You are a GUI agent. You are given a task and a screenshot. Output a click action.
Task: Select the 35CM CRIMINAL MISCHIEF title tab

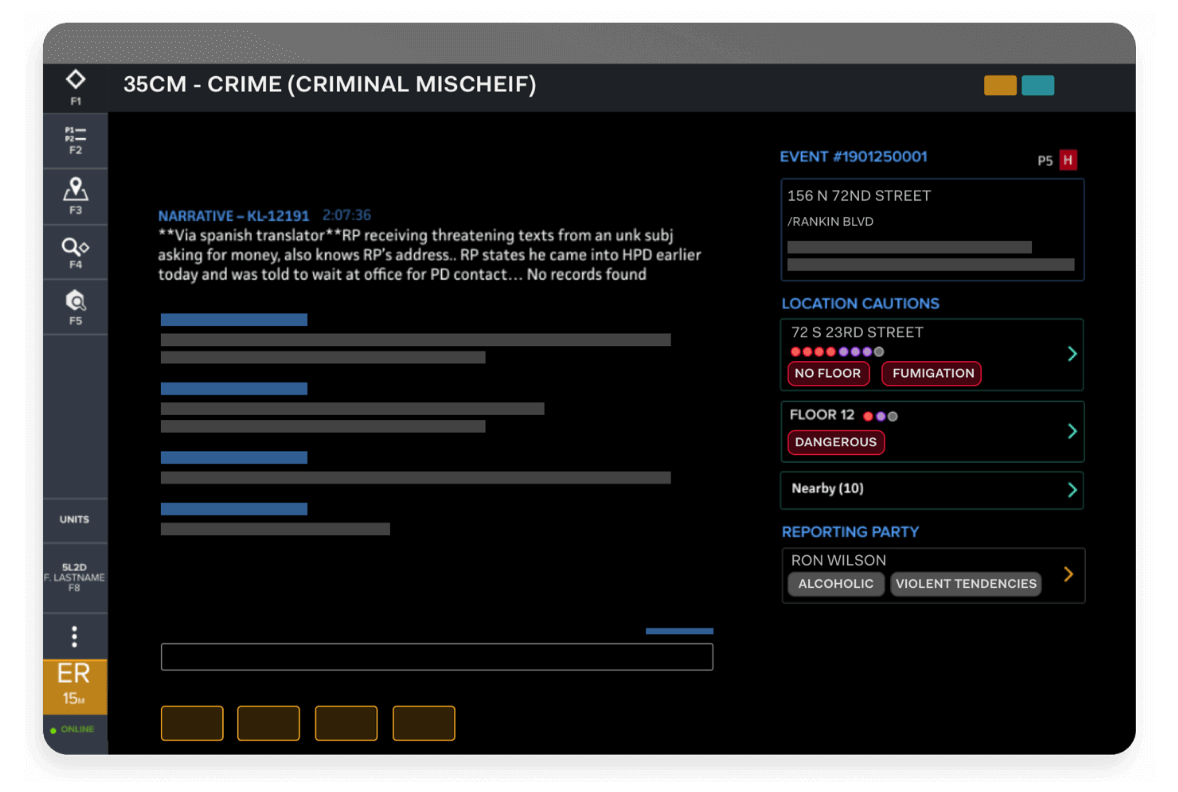pos(330,85)
